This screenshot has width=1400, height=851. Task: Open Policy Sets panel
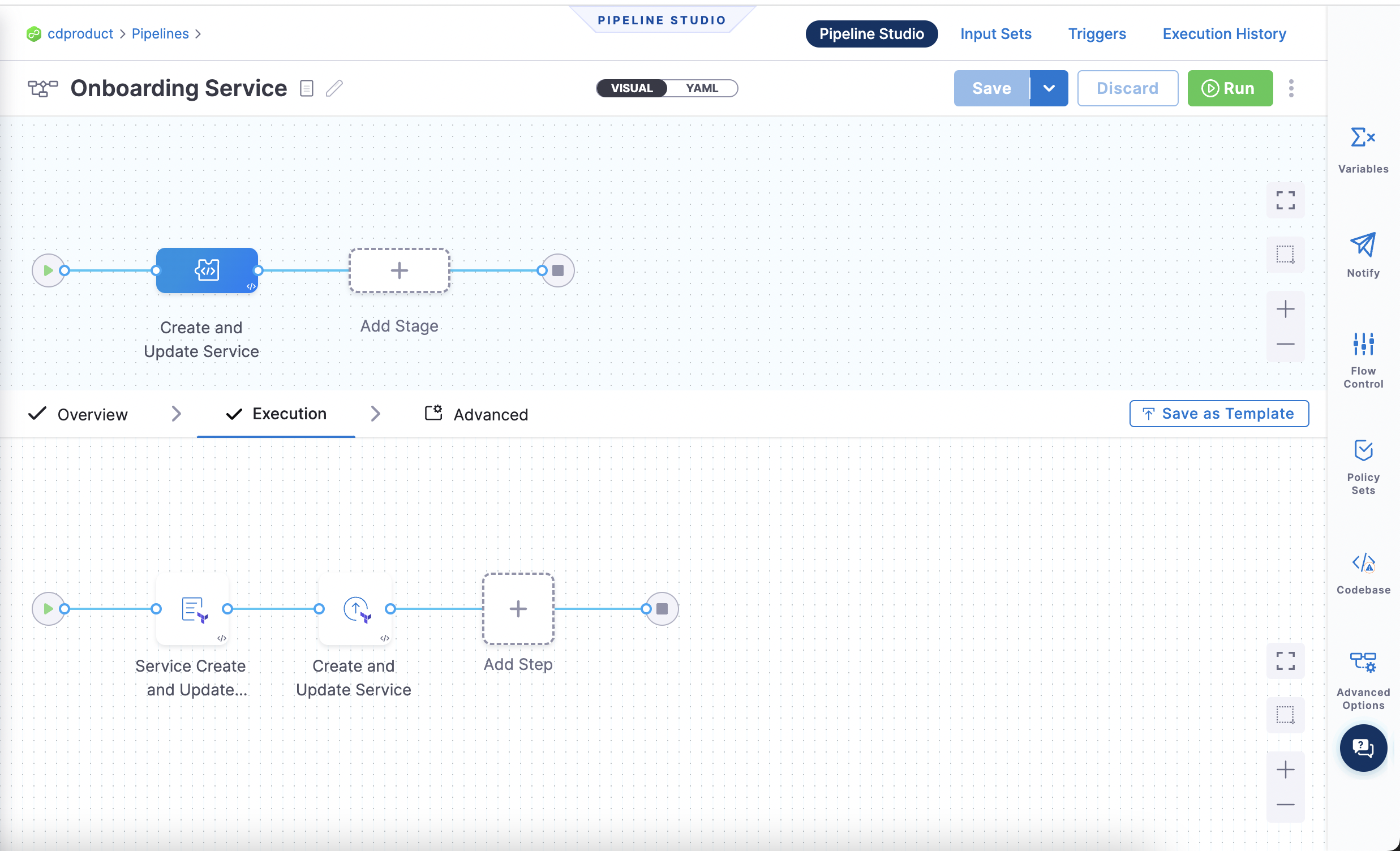click(x=1363, y=450)
